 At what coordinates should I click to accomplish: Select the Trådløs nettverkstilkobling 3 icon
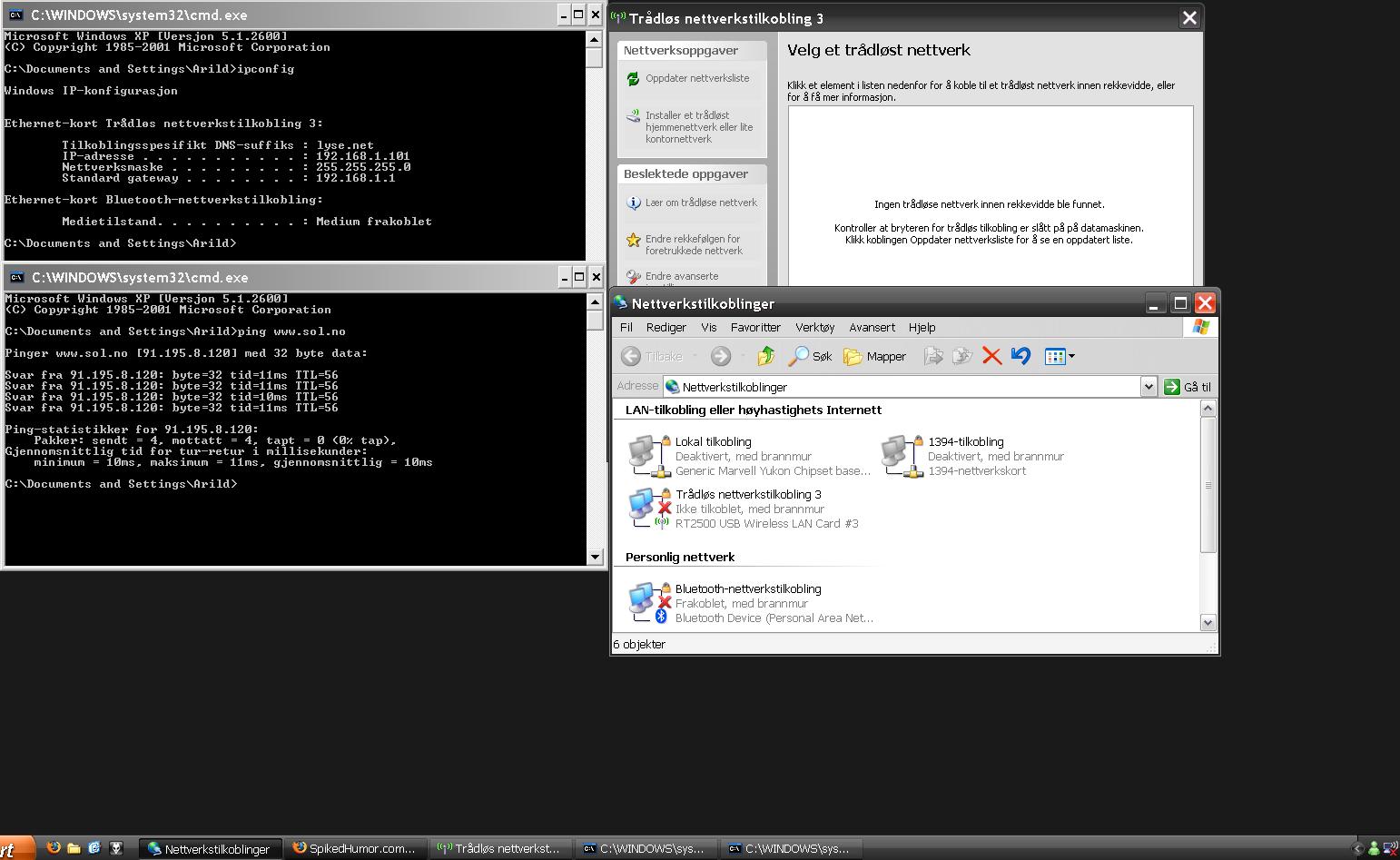[649, 509]
